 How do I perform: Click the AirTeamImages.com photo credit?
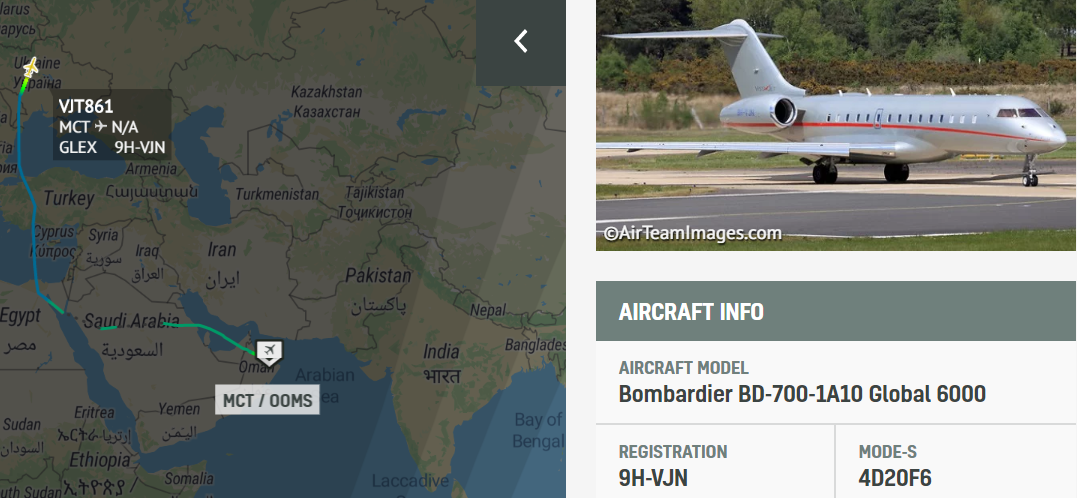pyautogui.click(x=692, y=234)
